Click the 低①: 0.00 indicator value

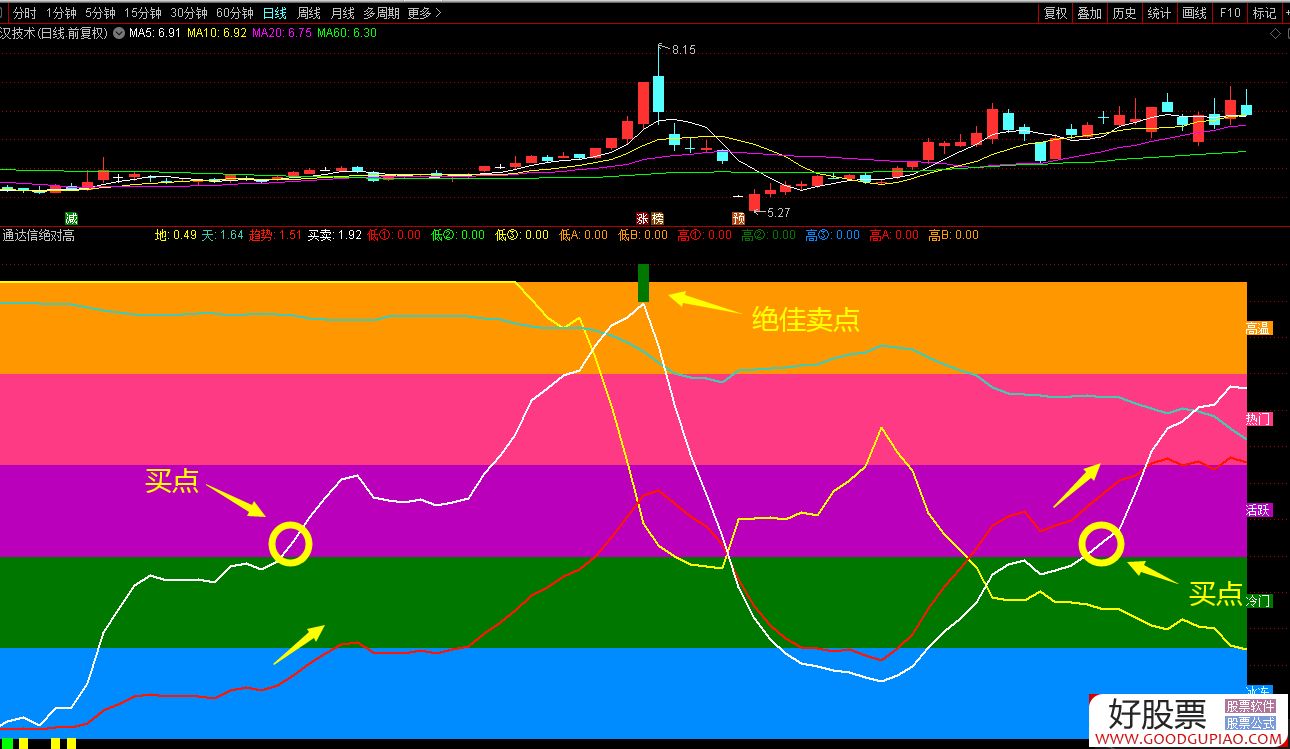click(394, 236)
